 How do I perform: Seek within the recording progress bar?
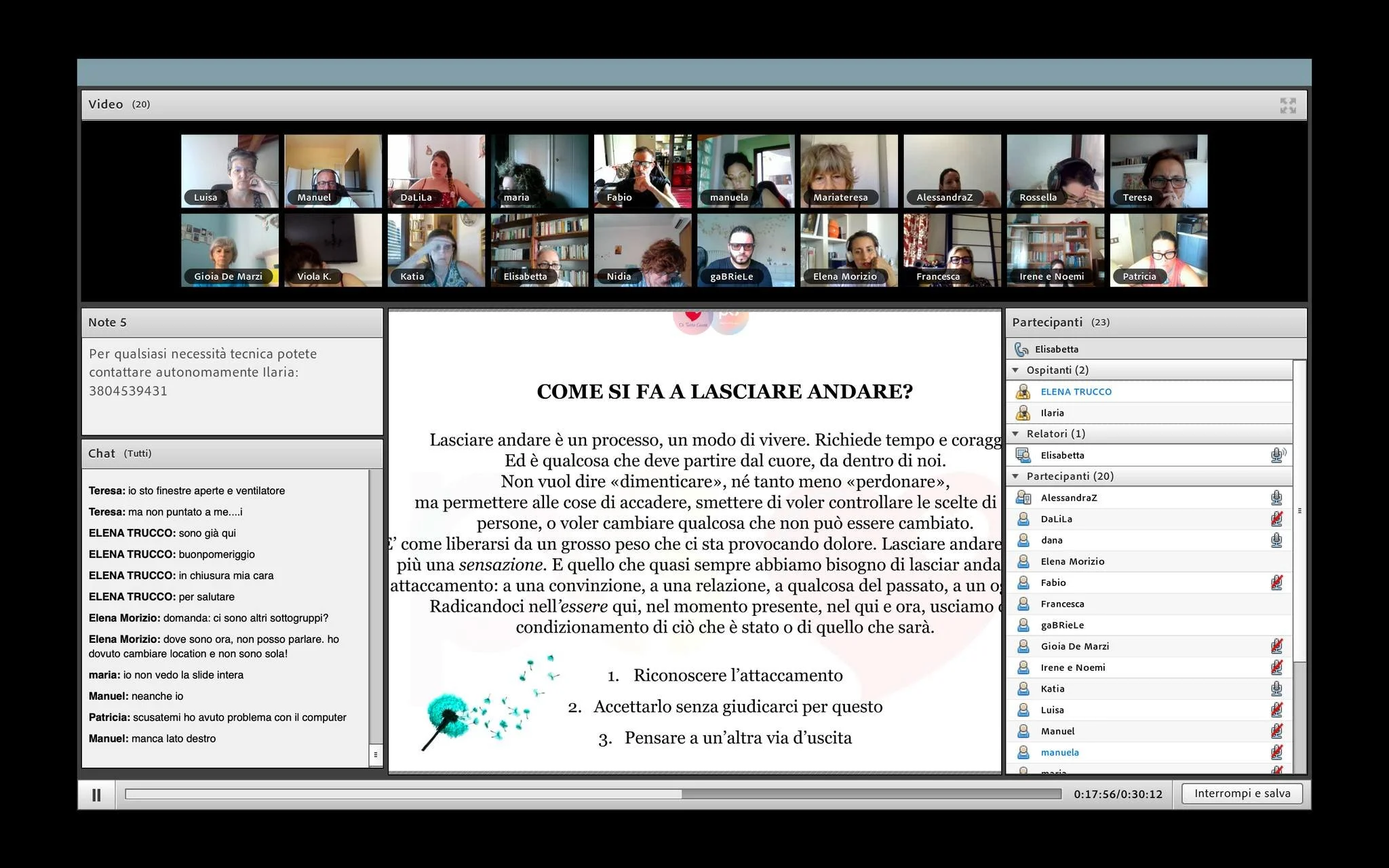(593, 794)
